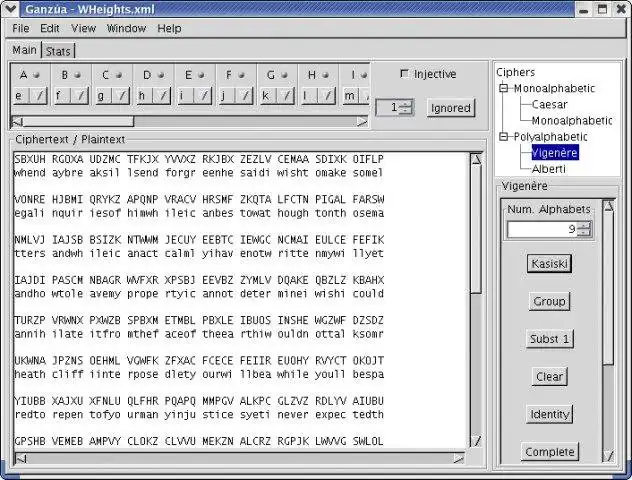Enable the Injective checkbox
Image resolution: width=632 pixels, height=480 pixels.
(x=404, y=74)
